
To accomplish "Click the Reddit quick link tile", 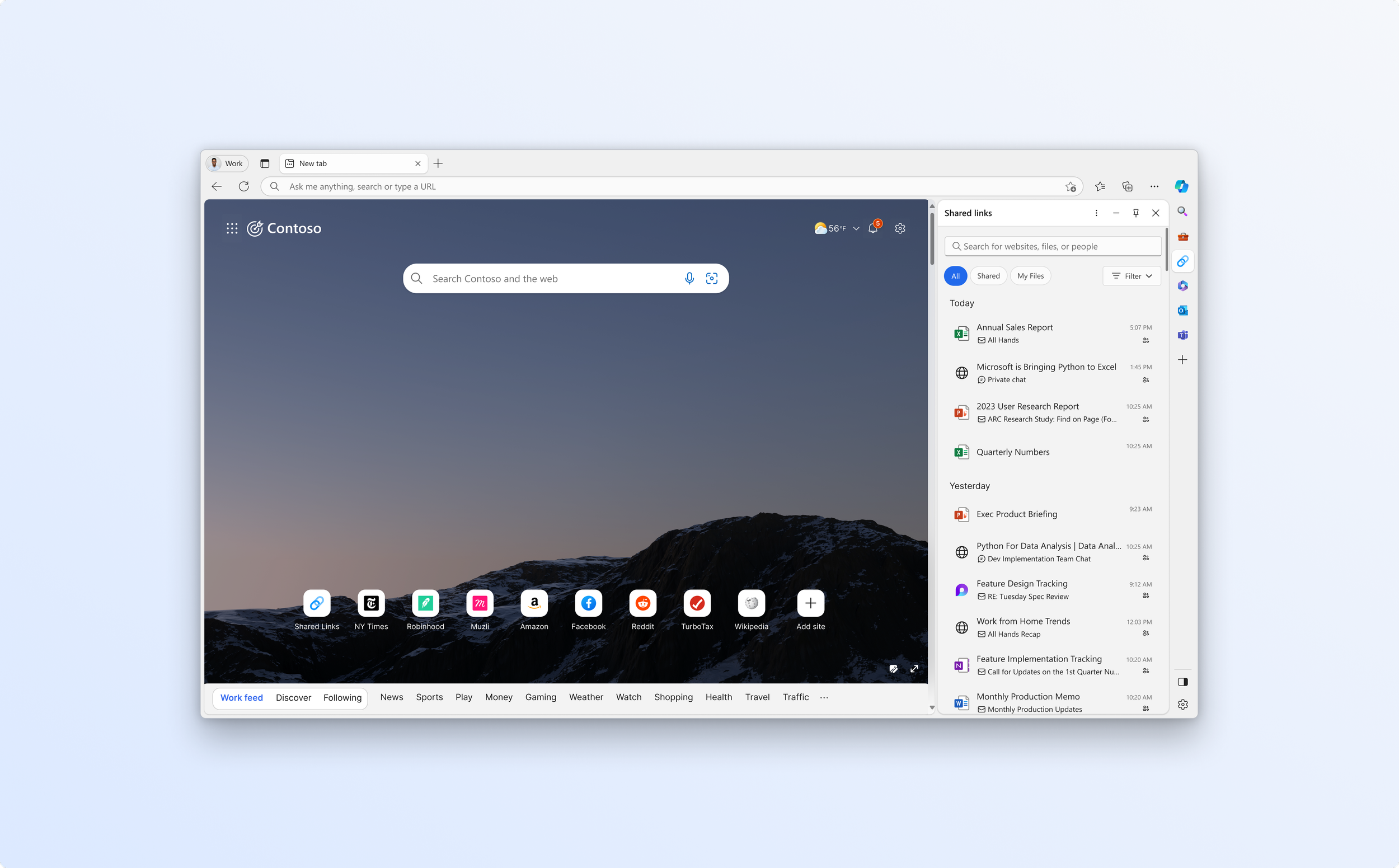I will coord(642,603).
